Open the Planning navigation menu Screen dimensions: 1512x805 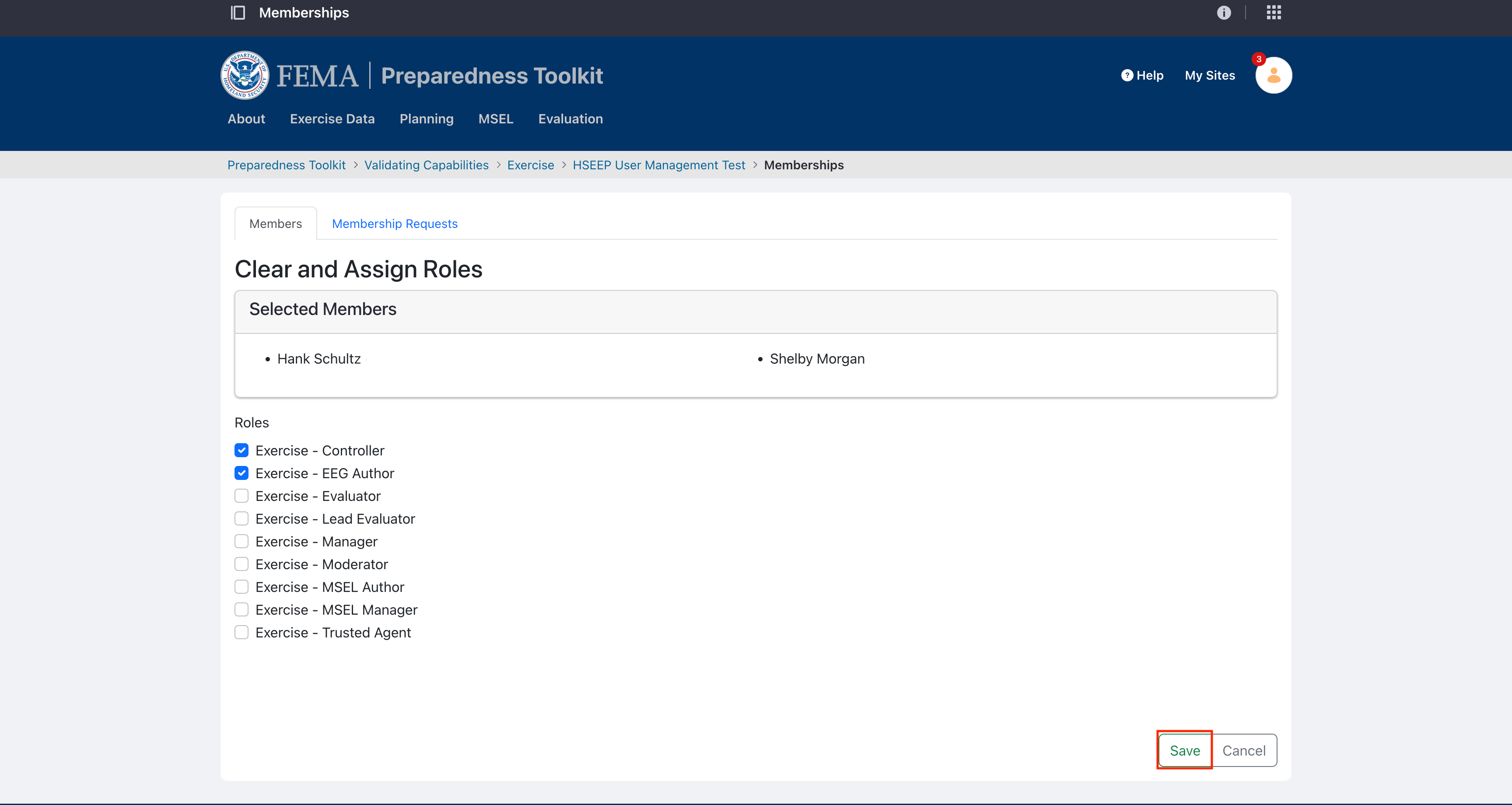click(x=426, y=119)
